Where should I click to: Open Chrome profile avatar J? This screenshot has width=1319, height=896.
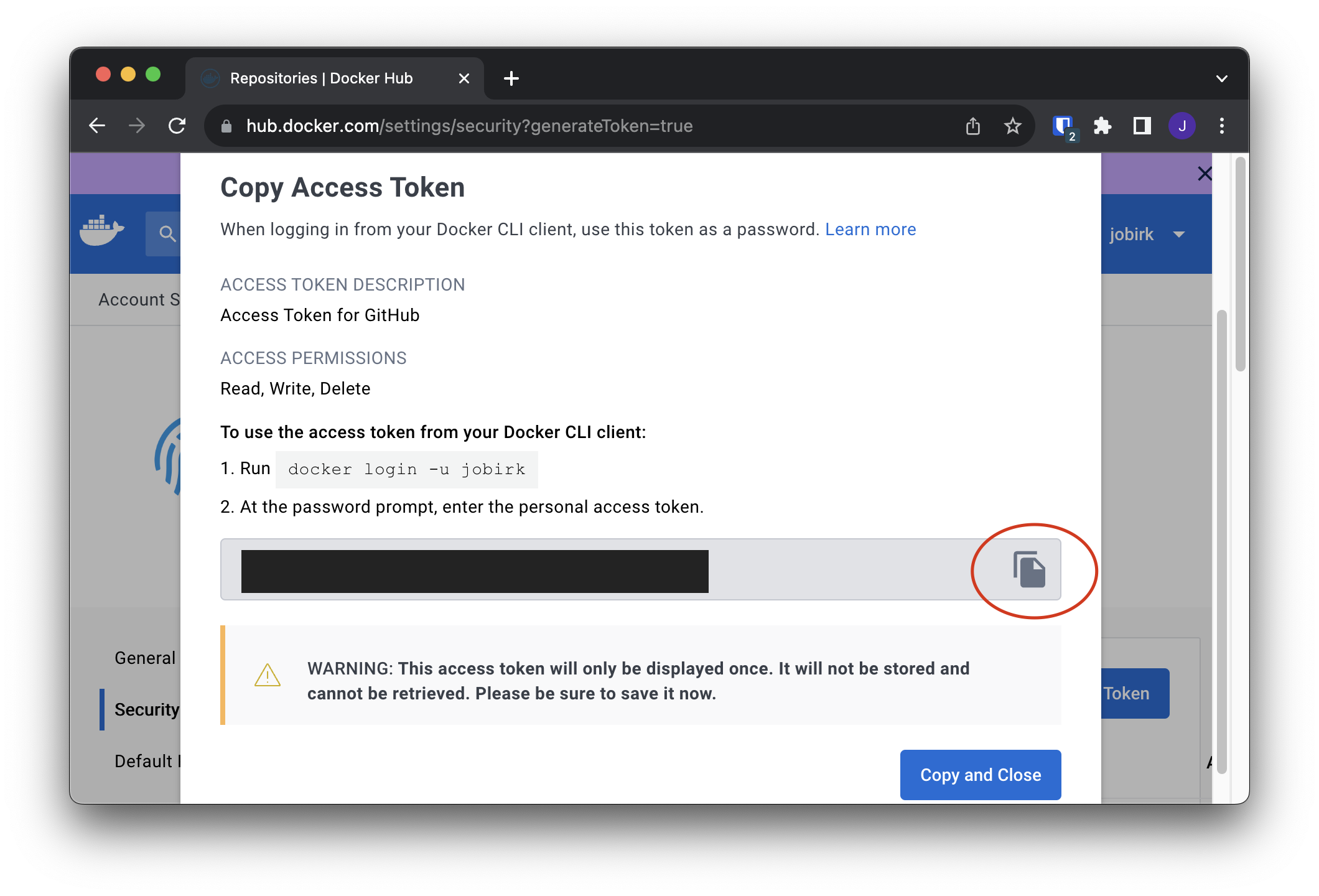(1182, 126)
